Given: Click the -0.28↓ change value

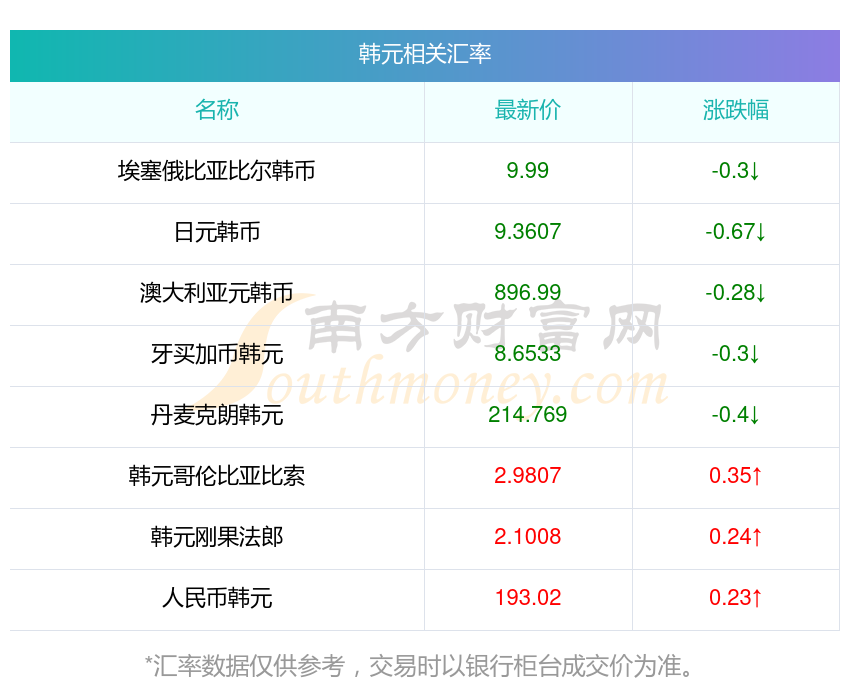Looking at the screenshot, I should [736, 293].
